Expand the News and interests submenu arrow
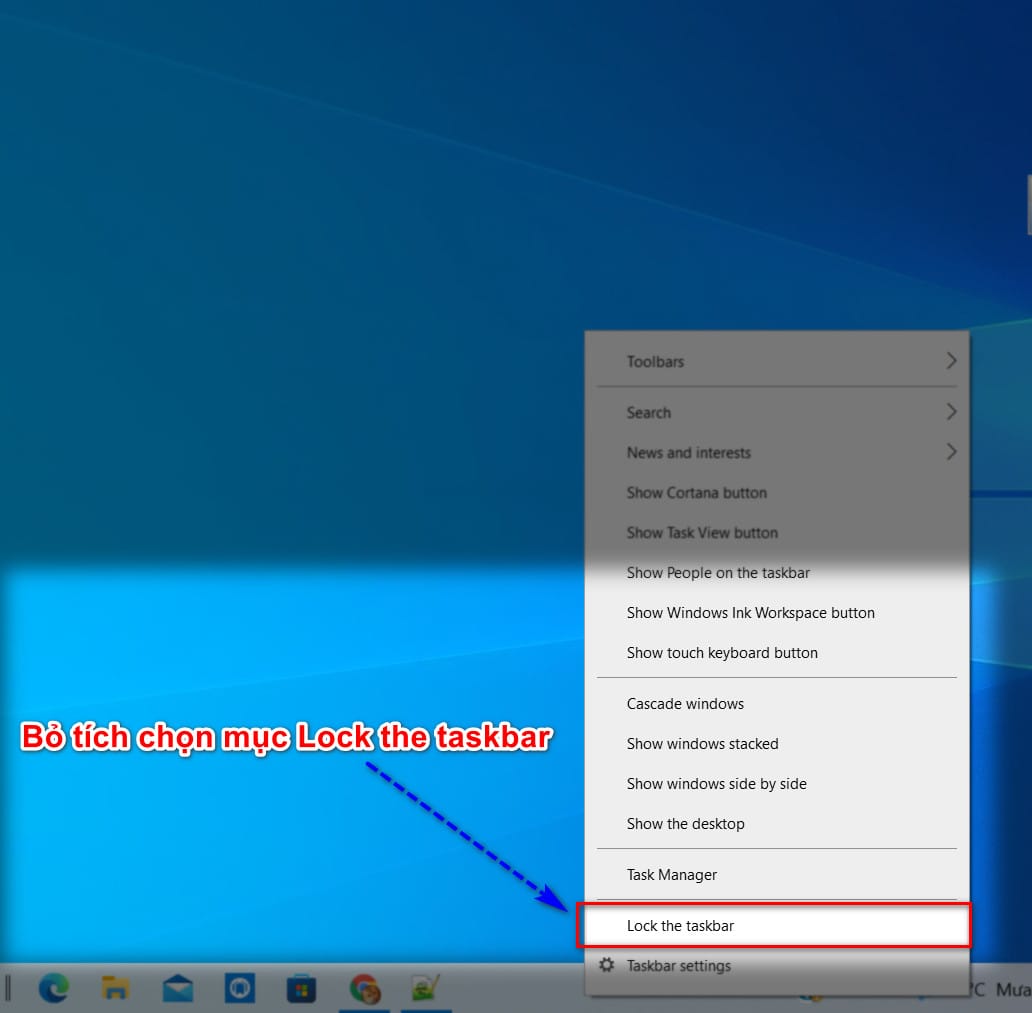 pos(951,452)
